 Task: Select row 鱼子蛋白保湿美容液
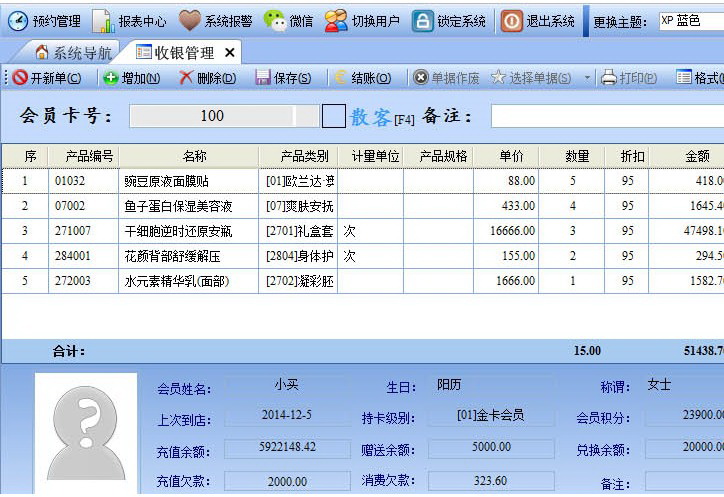click(363, 206)
